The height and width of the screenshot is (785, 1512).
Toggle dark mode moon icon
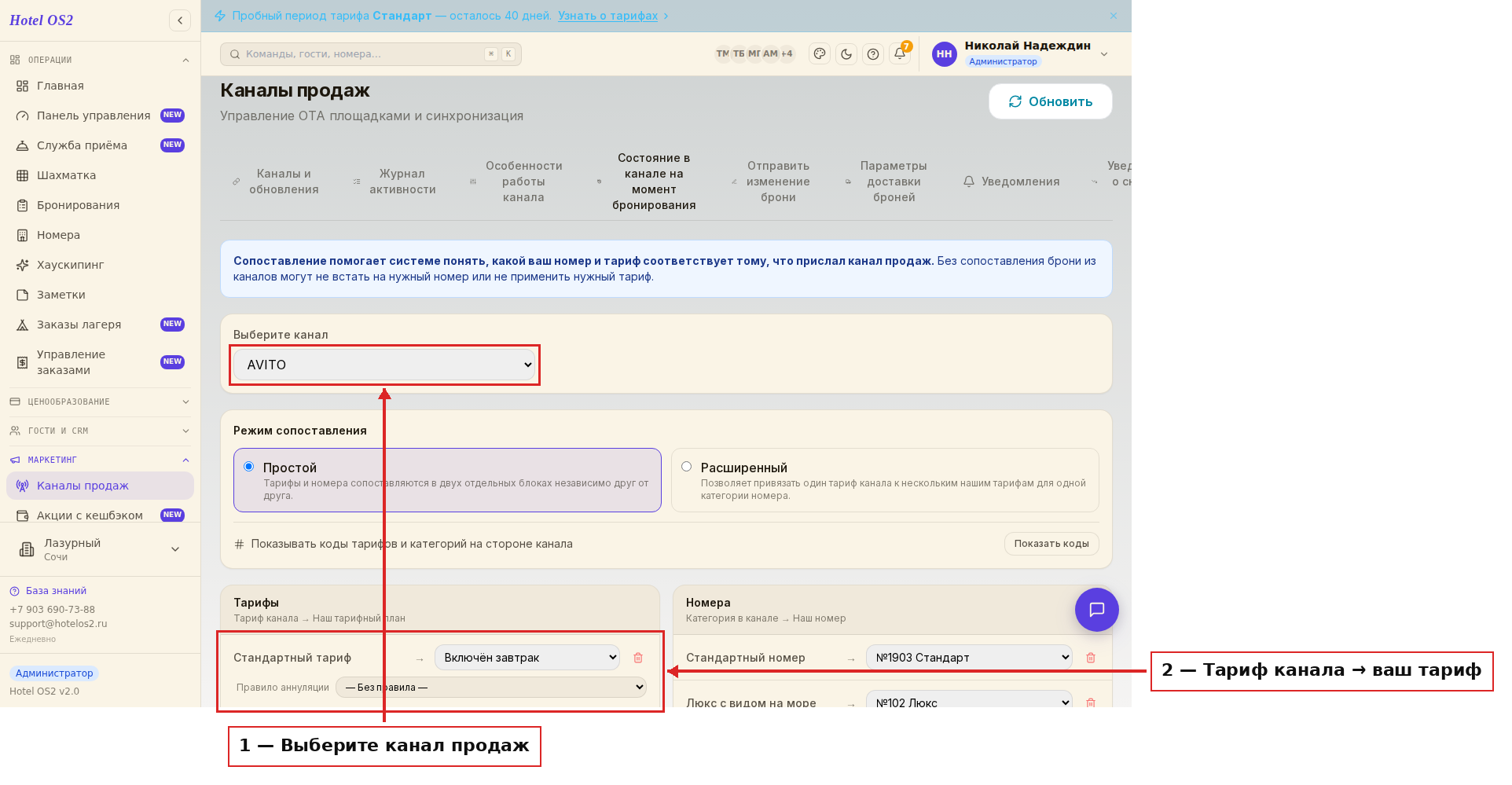pyautogui.click(x=846, y=54)
